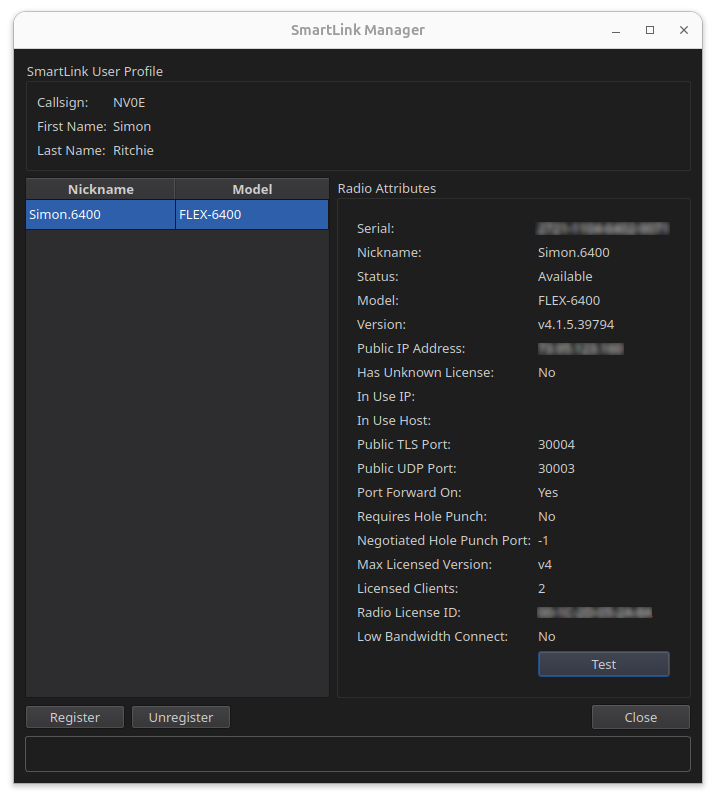Select the FLEX-6400 model cell in the table
Image resolution: width=716 pixels, height=800 pixels.
click(x=252, y=214)
